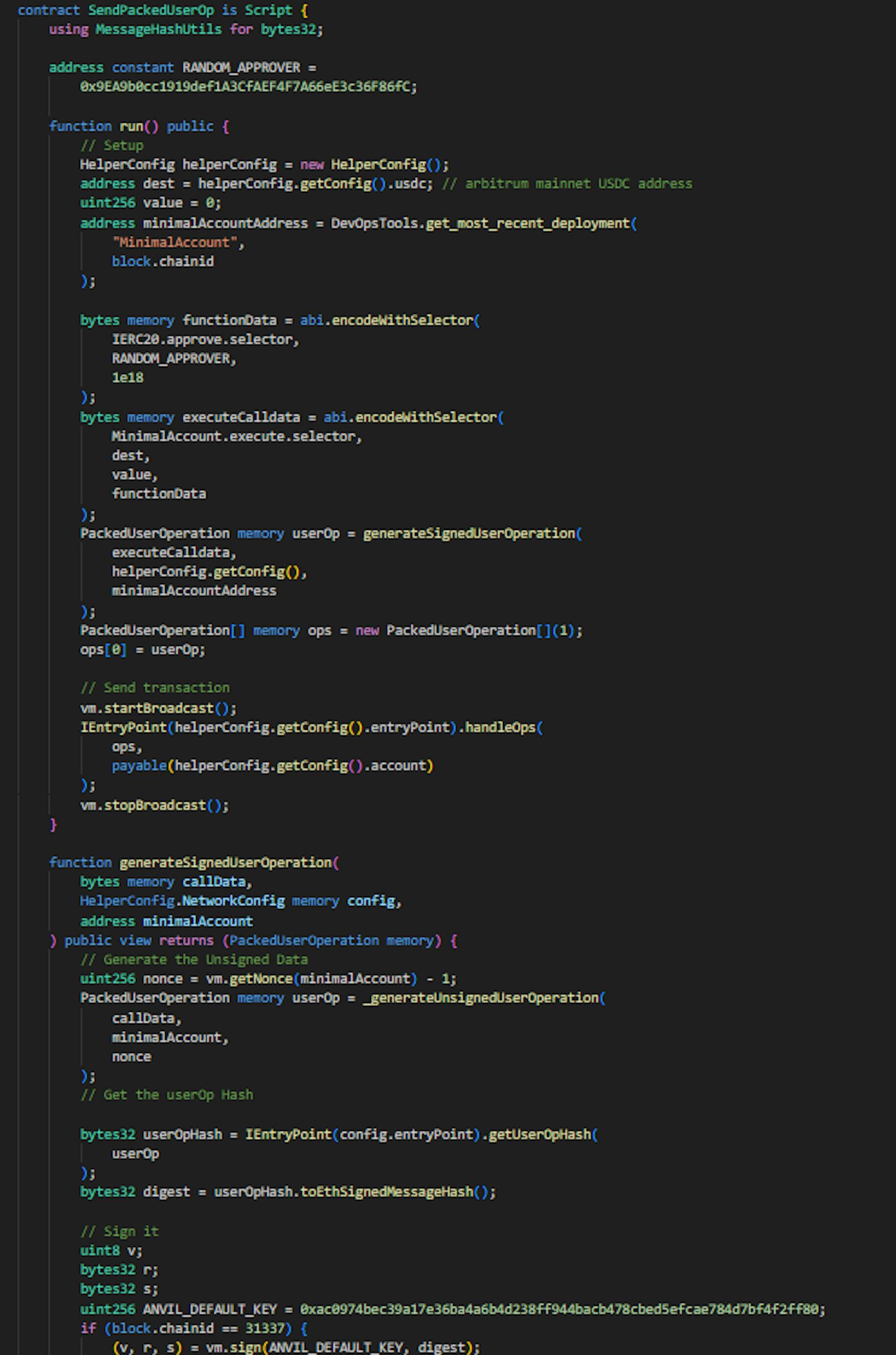Click the run function name
The height and width of the screenshot is (1355, 896).
pos(132,127)
